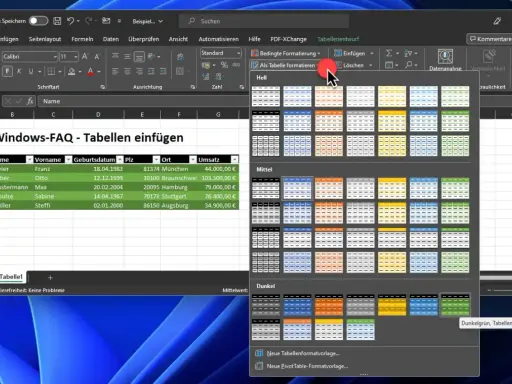Click the increase indent icon
Image resolution: width=512 pixels, height=384 pixels.
click(x=163, y=71)
